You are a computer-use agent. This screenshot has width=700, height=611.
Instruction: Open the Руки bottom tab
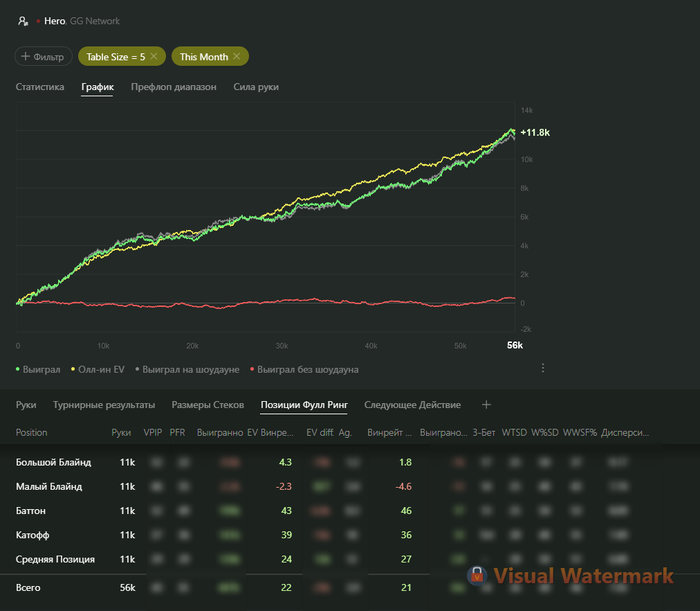click(x=26, y=405)
